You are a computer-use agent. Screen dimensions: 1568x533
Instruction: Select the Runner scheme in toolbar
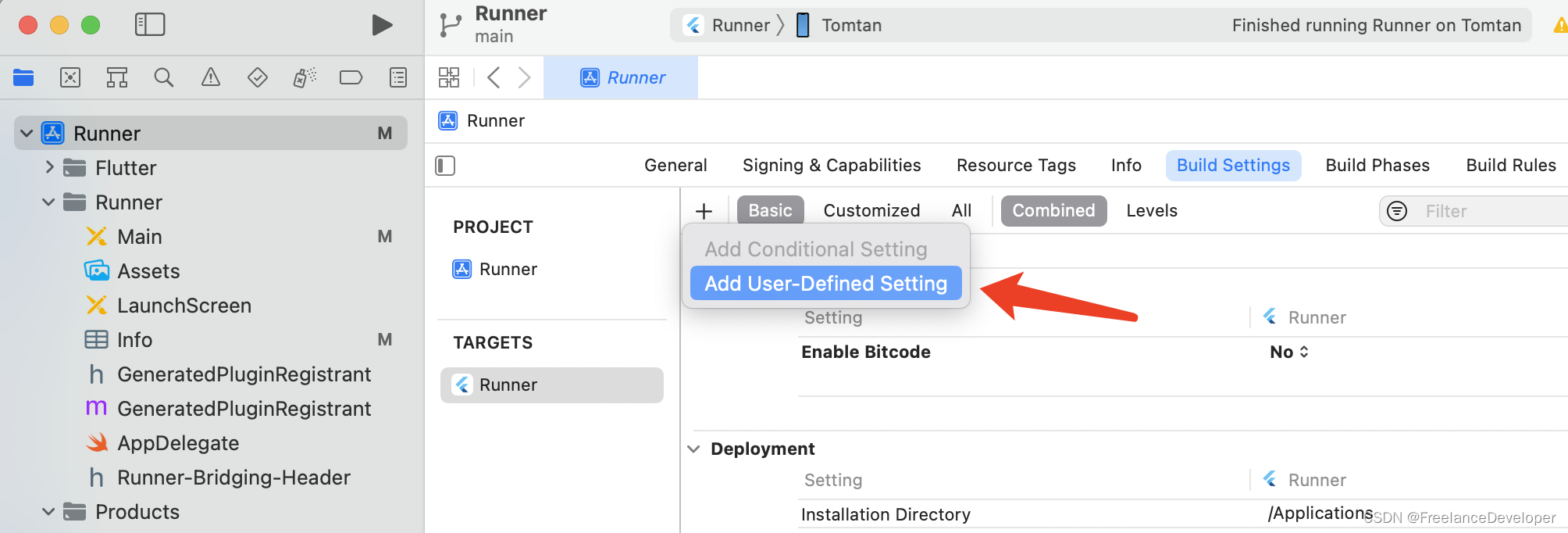(x=728, y=25)
